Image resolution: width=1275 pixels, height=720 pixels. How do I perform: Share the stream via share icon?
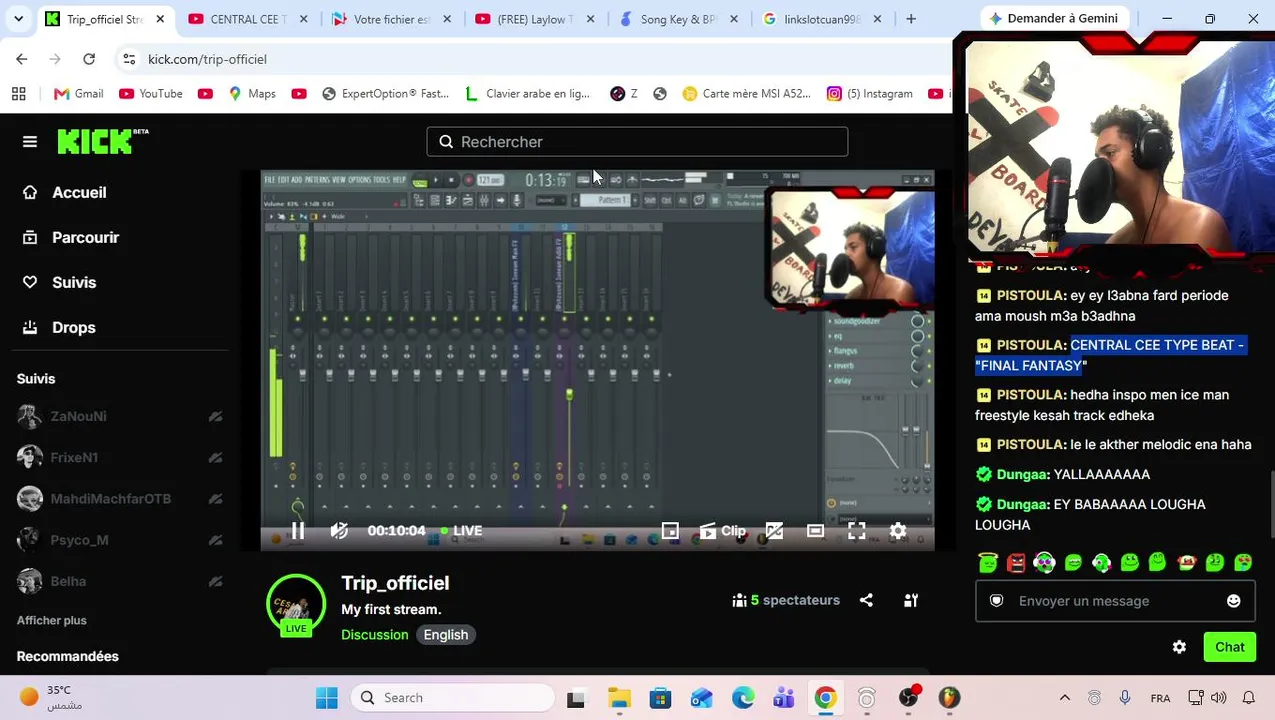tap(866, 600)
